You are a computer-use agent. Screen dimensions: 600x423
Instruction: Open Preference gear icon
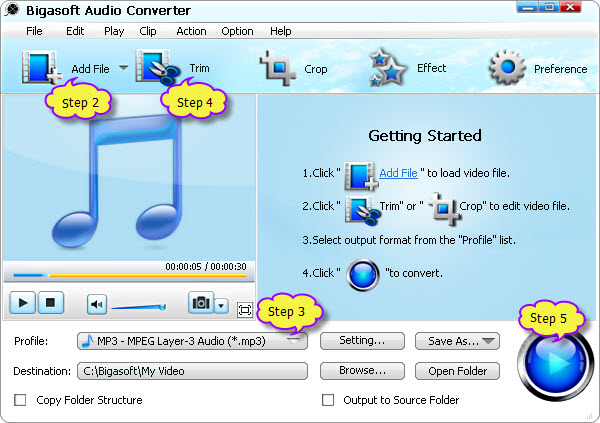(x=507, y=67)
